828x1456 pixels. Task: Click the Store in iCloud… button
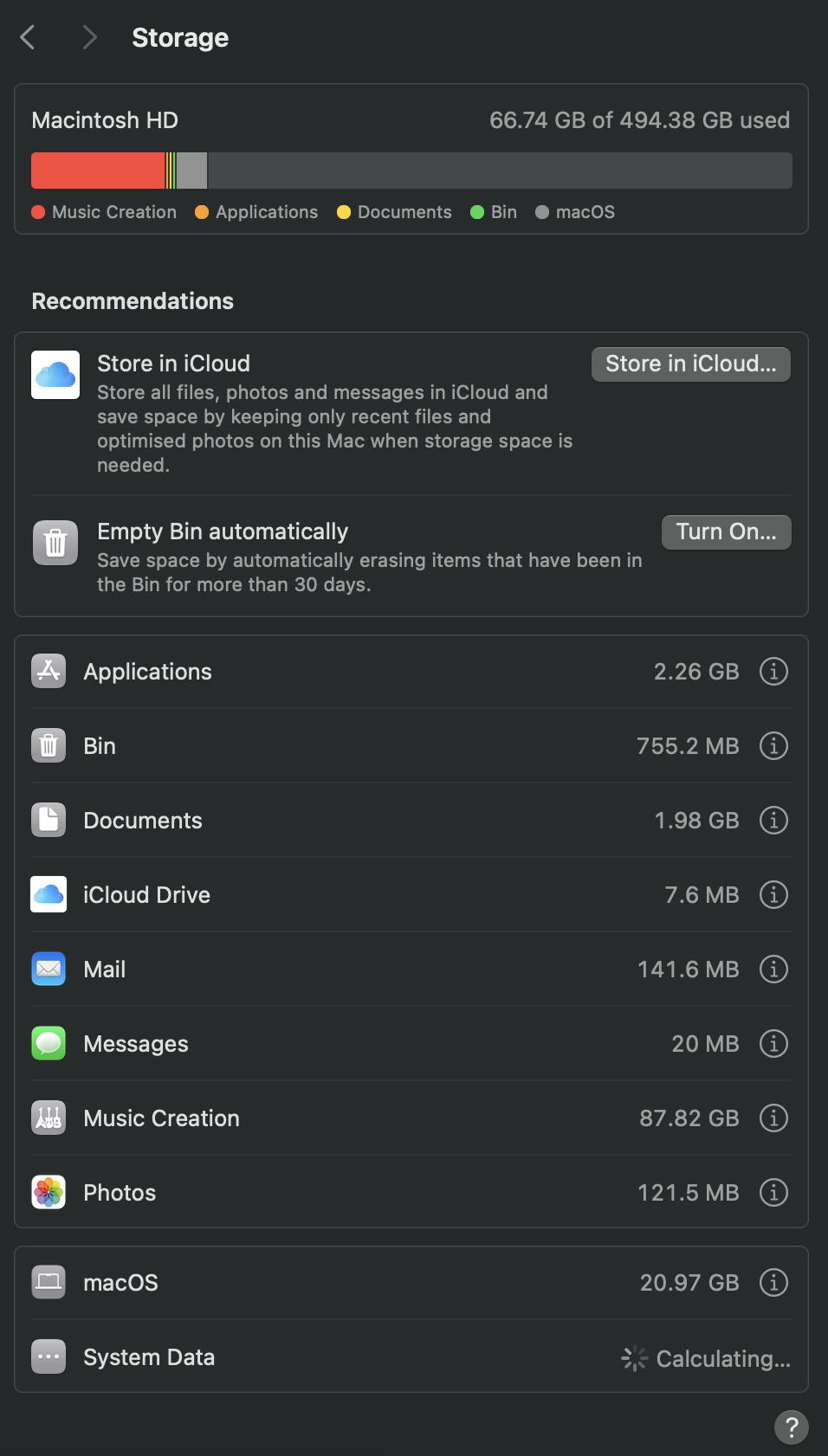(x=691, y=364)
